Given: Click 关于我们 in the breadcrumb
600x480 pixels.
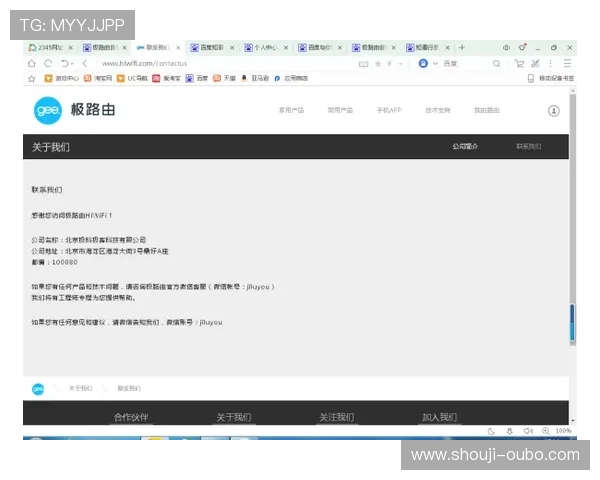Looking at the screenshot, I should pos(80,389).
